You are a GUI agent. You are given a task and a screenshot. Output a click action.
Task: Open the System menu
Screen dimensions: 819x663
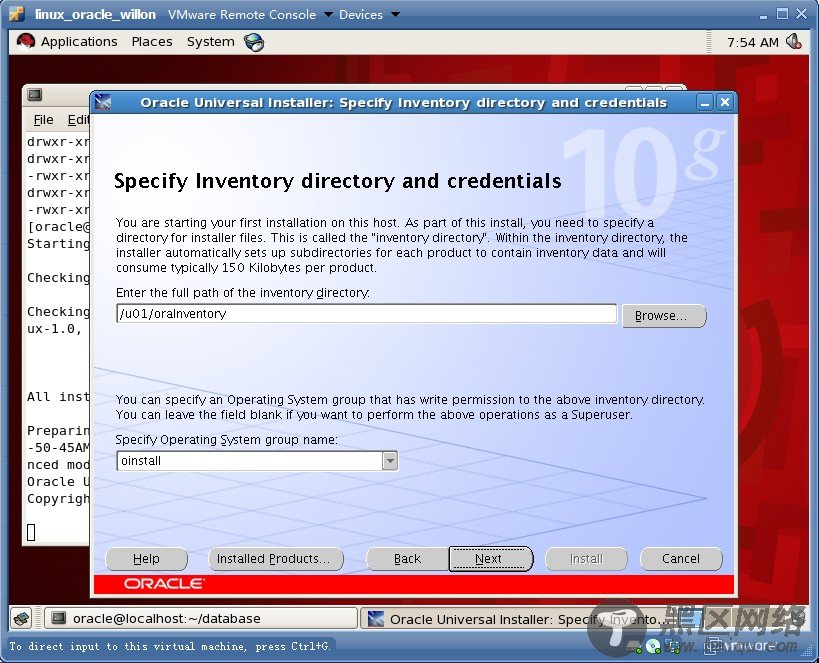tap(210, 42)
